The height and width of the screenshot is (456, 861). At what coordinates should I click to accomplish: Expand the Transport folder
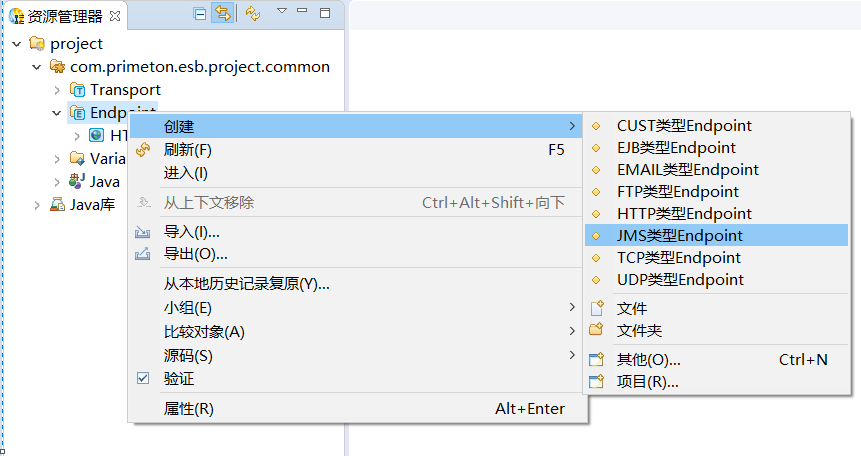tap(57, 90)
